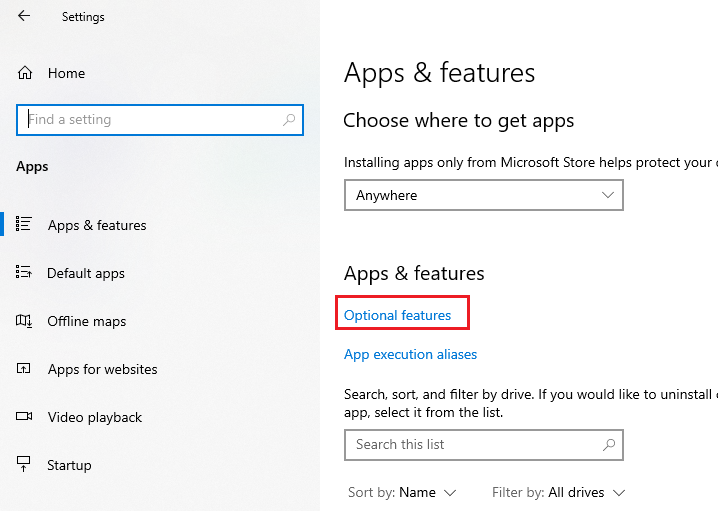Image resolution: width=718 pixels, height=511 pixels.
Task: Open the App execution aliases link
Action: (x=410, y=354)
